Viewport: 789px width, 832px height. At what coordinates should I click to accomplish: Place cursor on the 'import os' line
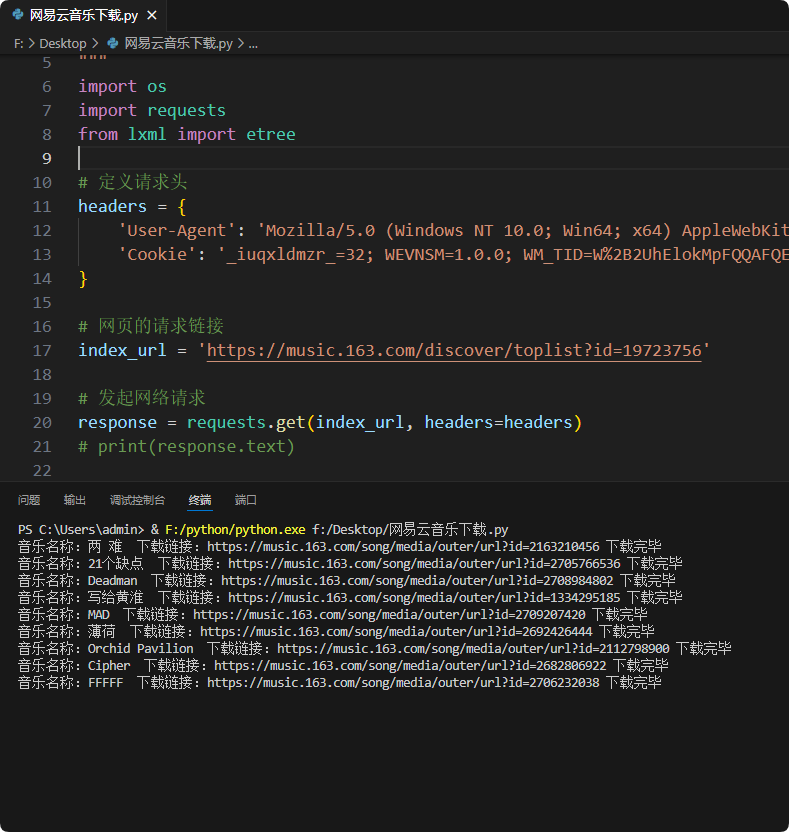pos(123,86)
